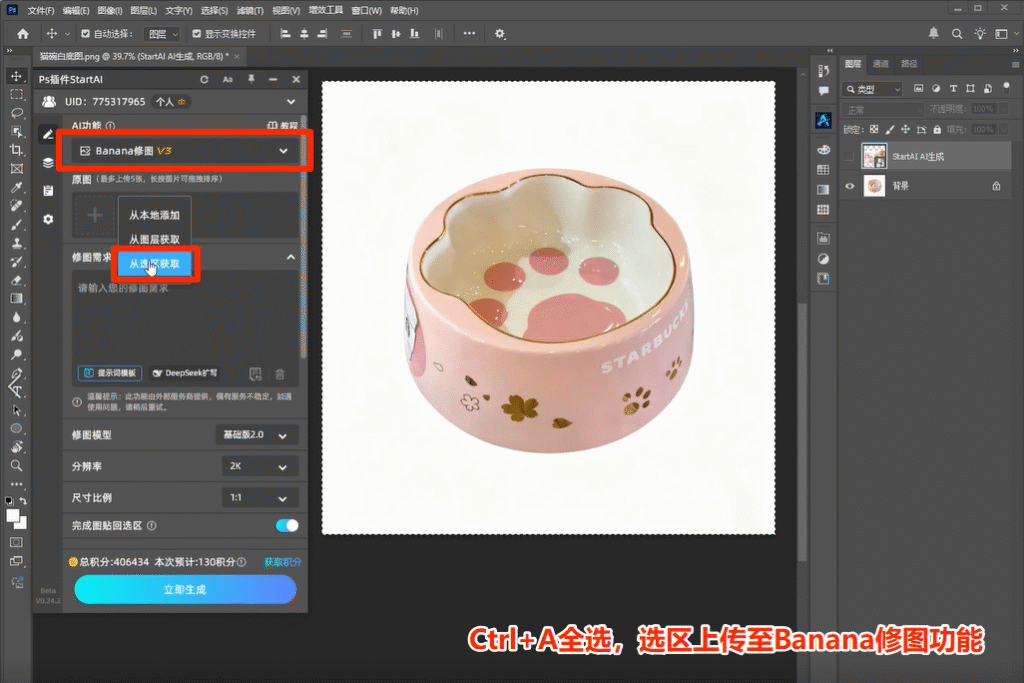Click the three-dots more align options
1024x683 pixels.
click(x=469, y=33)
